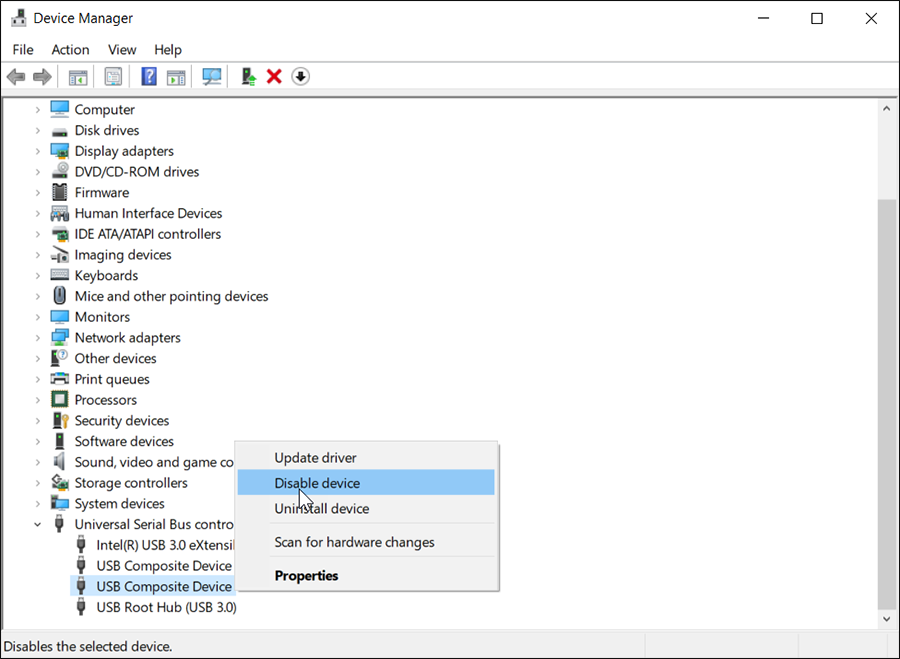Screen dimensions: 900x659
Task: Click the Forward arrow toolbar icon
Action: (x=42, y=76)
